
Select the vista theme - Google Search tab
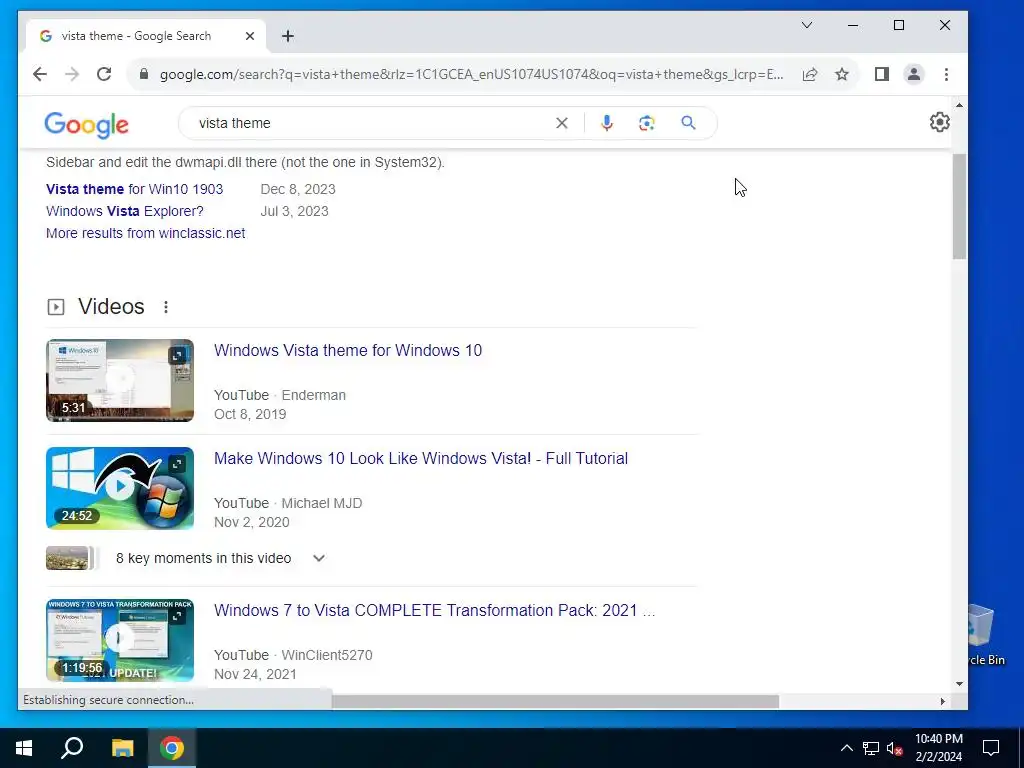146,36
